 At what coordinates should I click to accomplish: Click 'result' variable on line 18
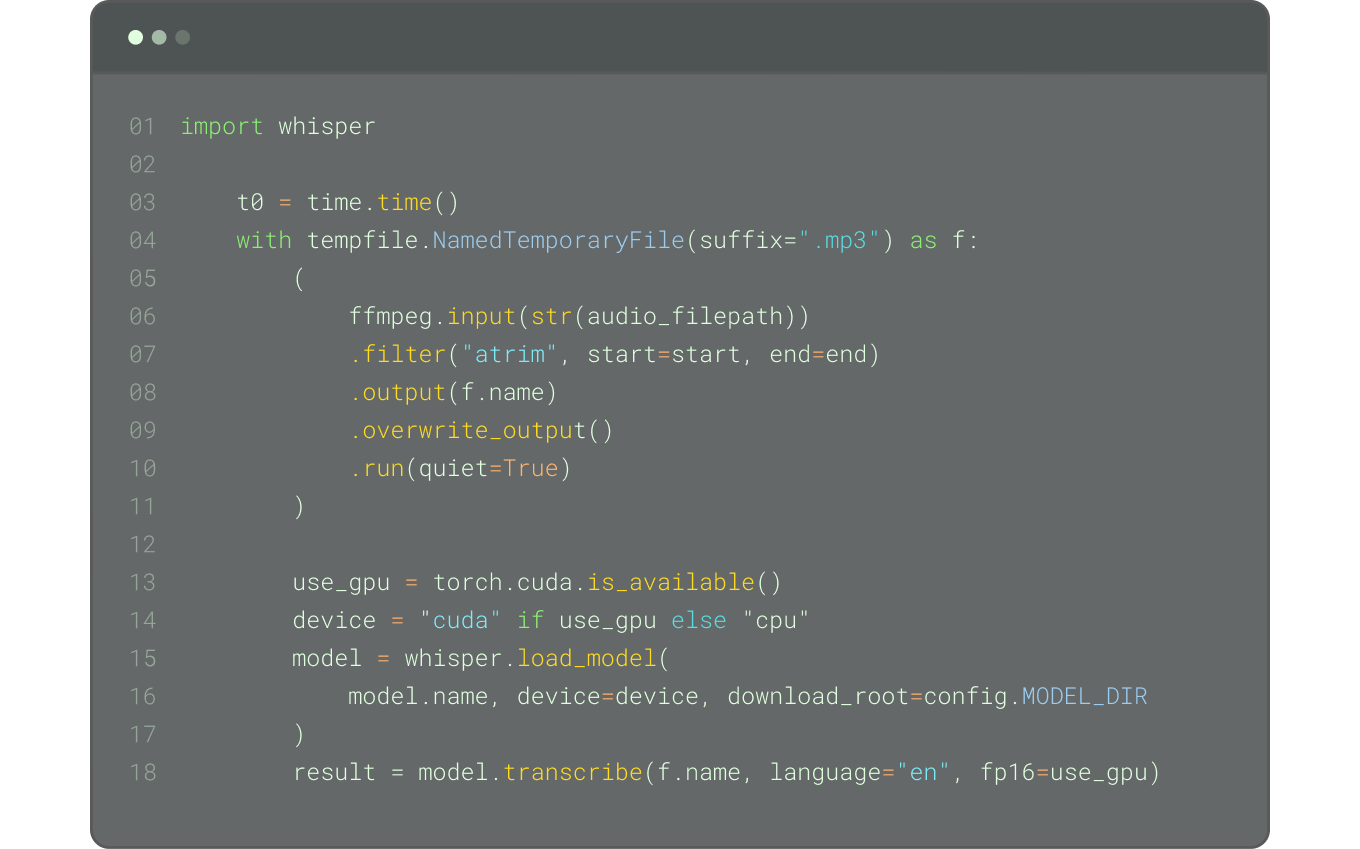coord(334,773)
